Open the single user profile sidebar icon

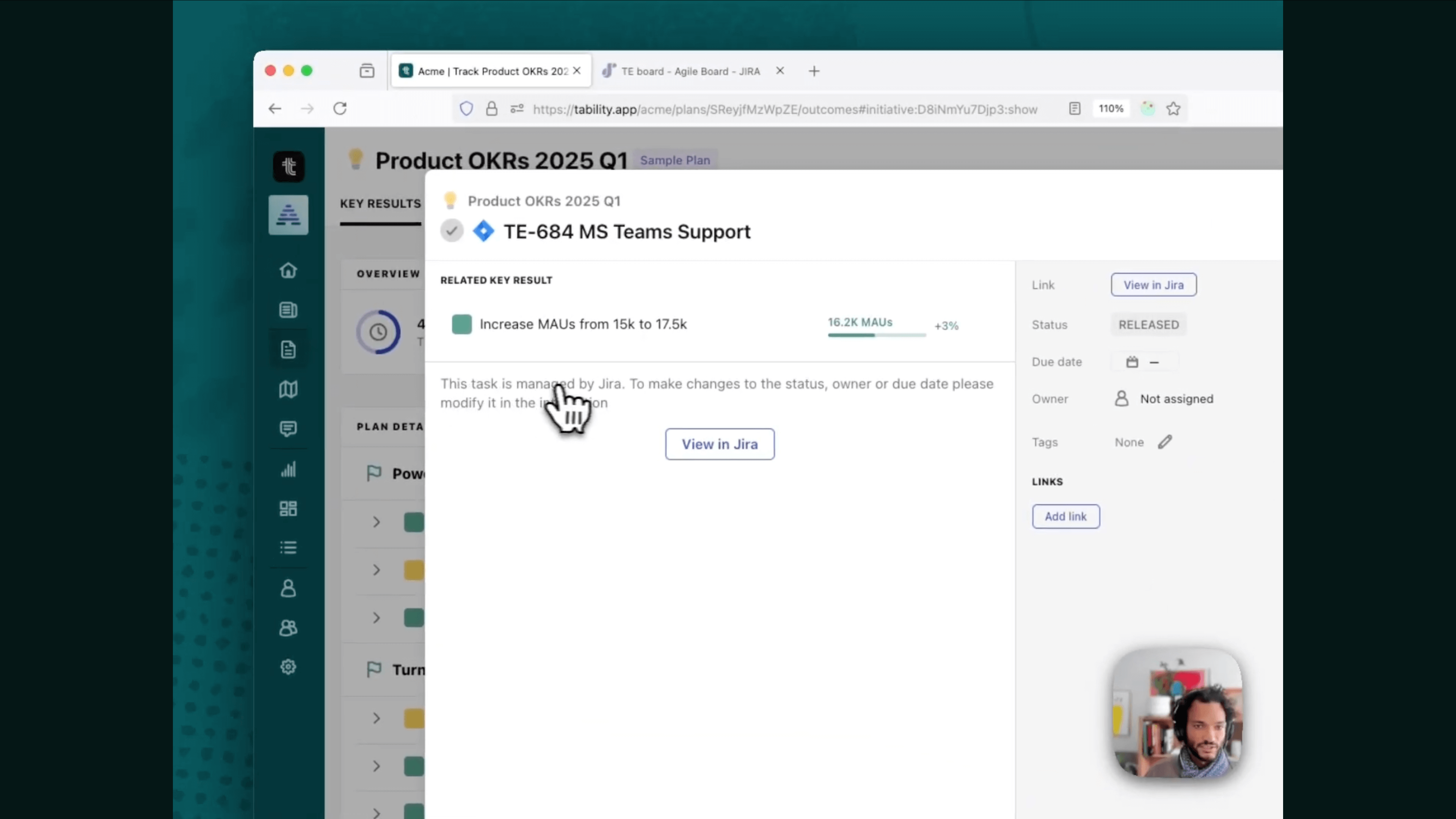[288, 588]
